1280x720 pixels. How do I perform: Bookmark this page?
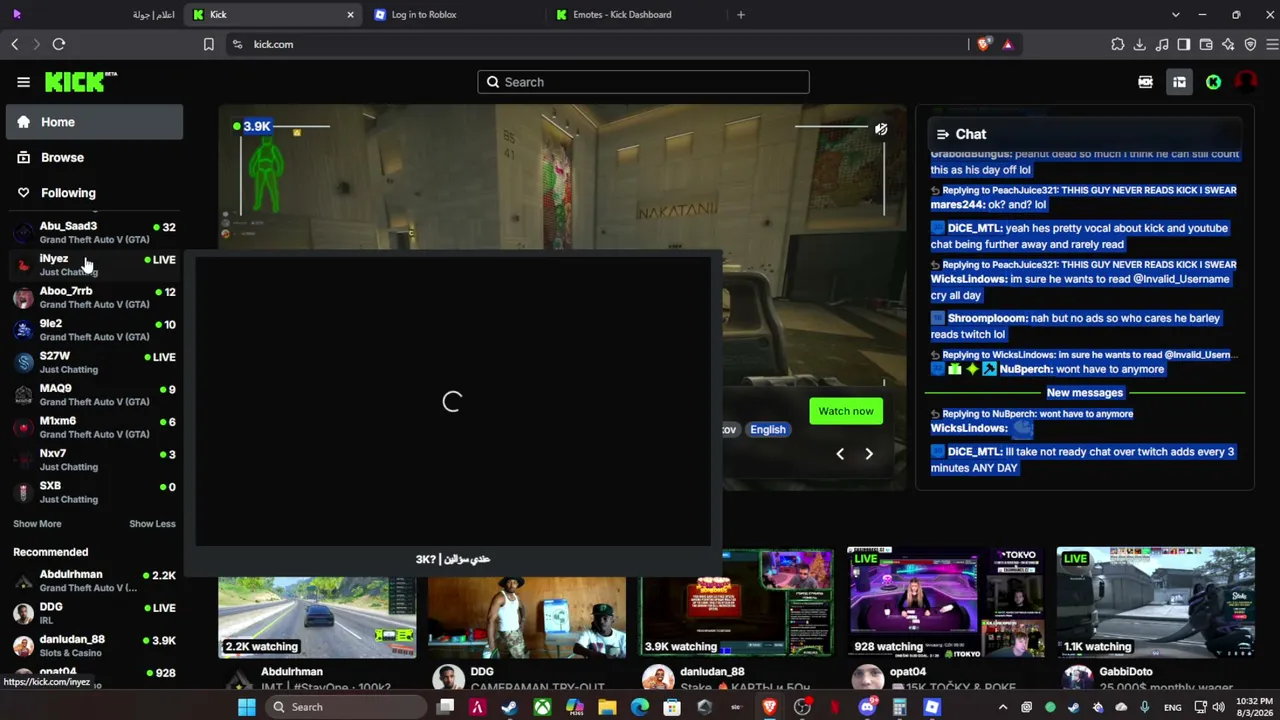(x=209, y=44)
